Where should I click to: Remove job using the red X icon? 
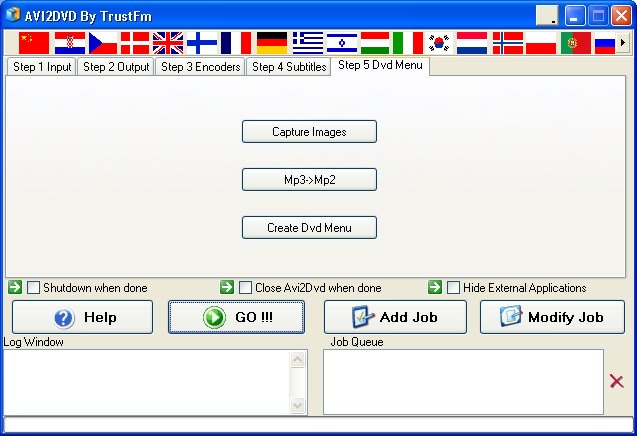pos(617,382)
